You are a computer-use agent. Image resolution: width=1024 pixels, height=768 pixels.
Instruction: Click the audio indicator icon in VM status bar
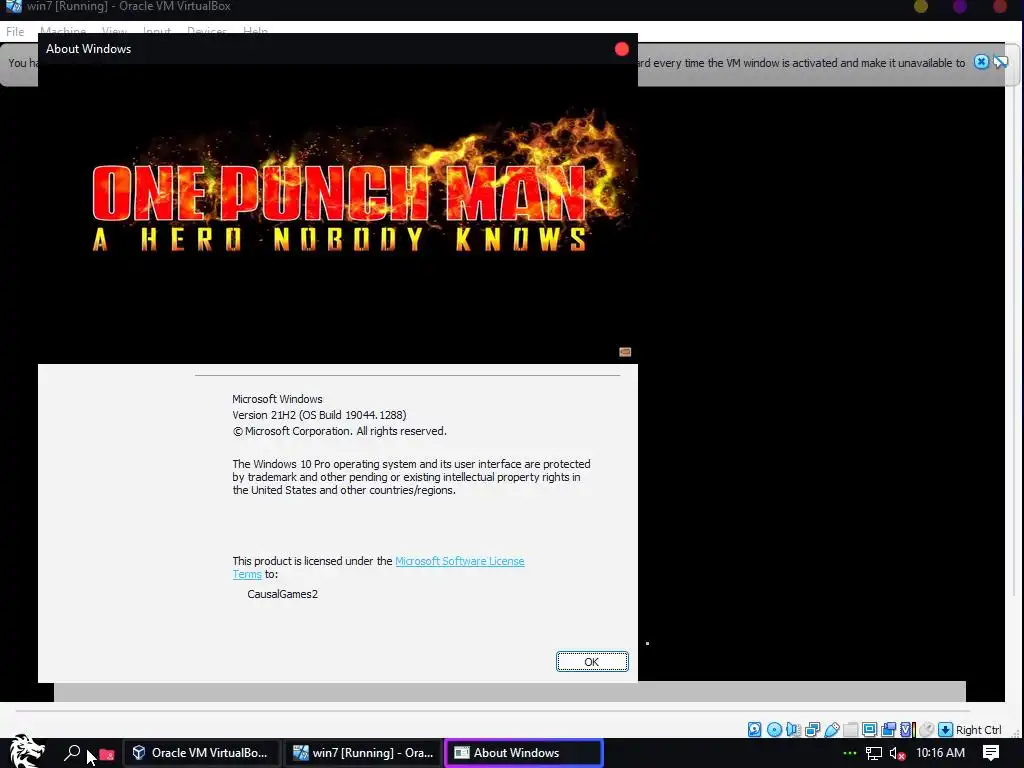tap(793, 729)
